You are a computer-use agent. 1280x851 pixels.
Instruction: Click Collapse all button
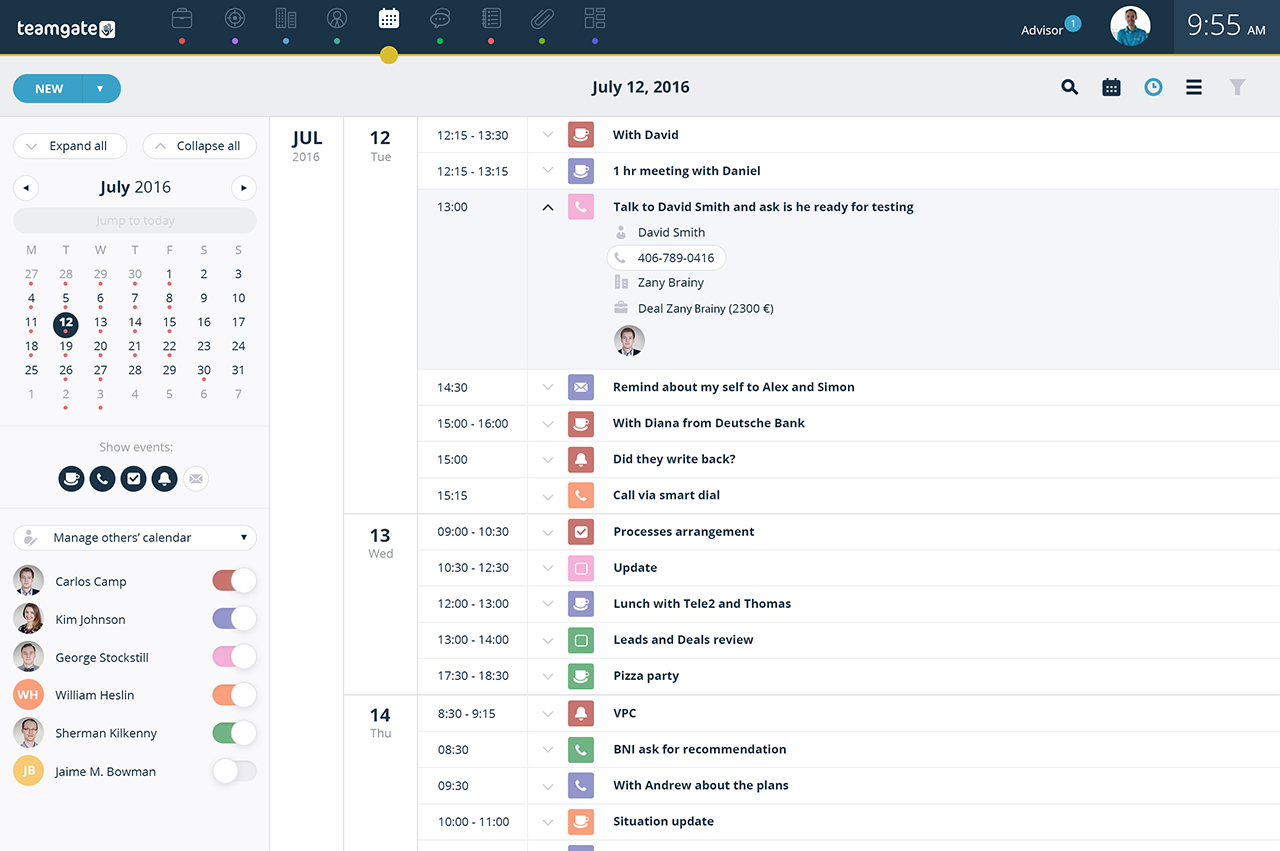(x=200, y=146)
